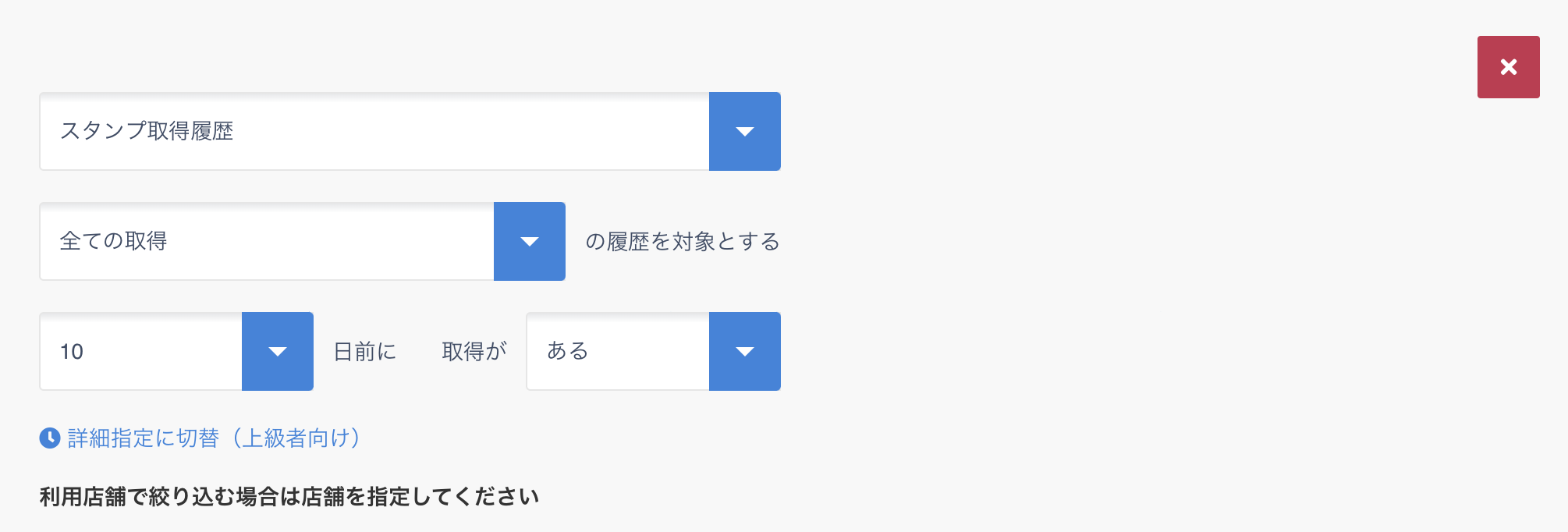This screenshot has height=532, width=1568.
Task: Click the の履歴を対象とする label
Action: [x=683, y=242]
